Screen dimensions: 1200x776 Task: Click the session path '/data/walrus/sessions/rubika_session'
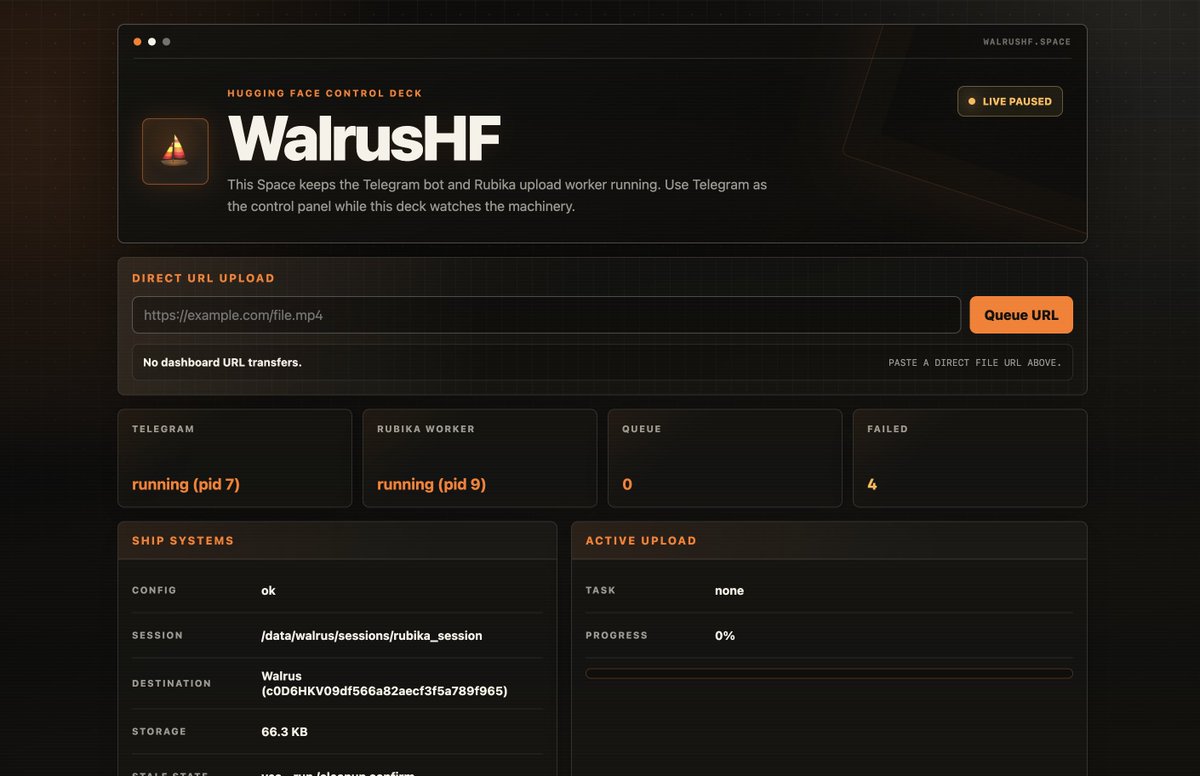[372, 635]
